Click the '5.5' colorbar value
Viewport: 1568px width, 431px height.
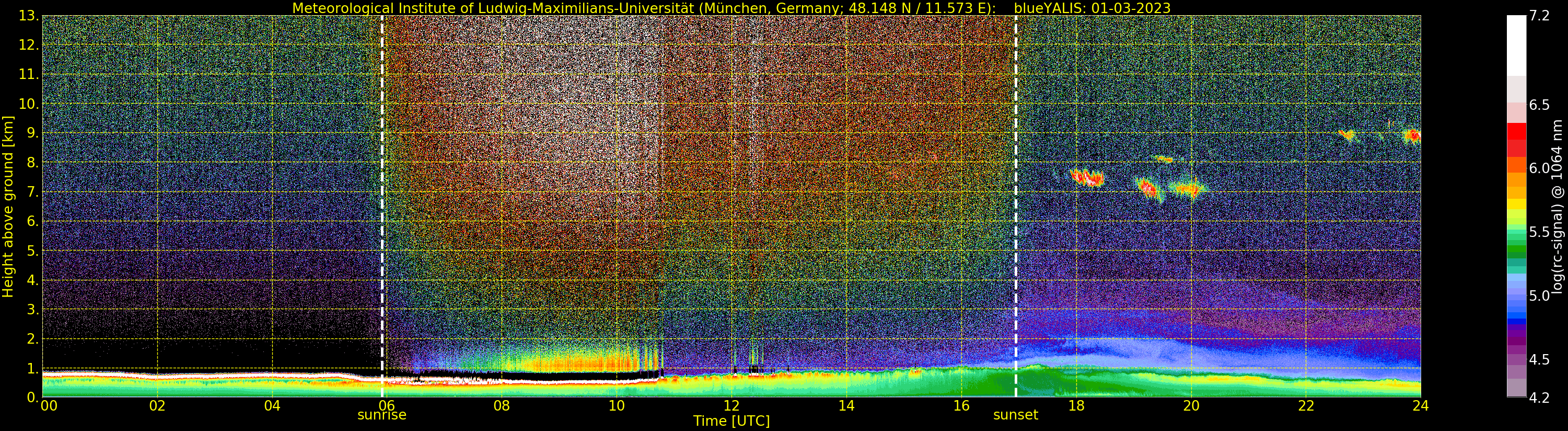(1539, 232)
